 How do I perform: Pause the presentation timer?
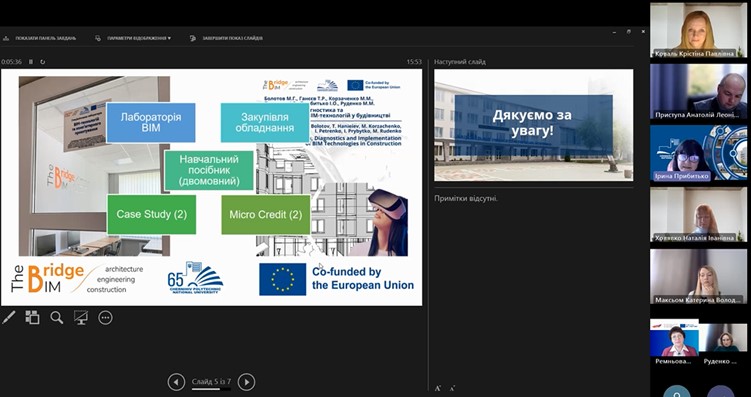(31, 62)
